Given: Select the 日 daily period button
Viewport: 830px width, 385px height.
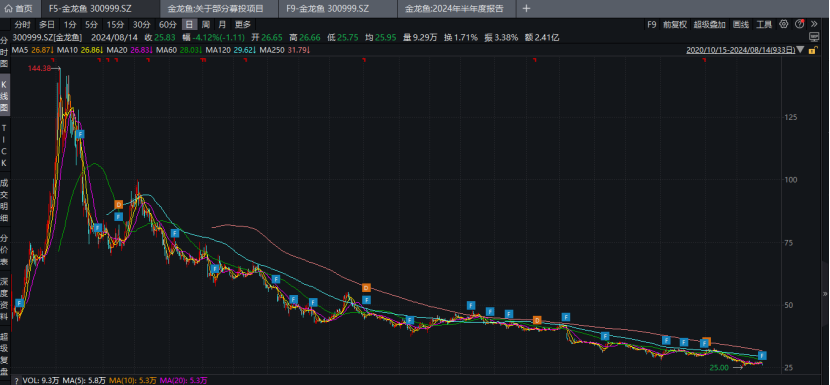Looking at the screenshot, I should [189, 24].
